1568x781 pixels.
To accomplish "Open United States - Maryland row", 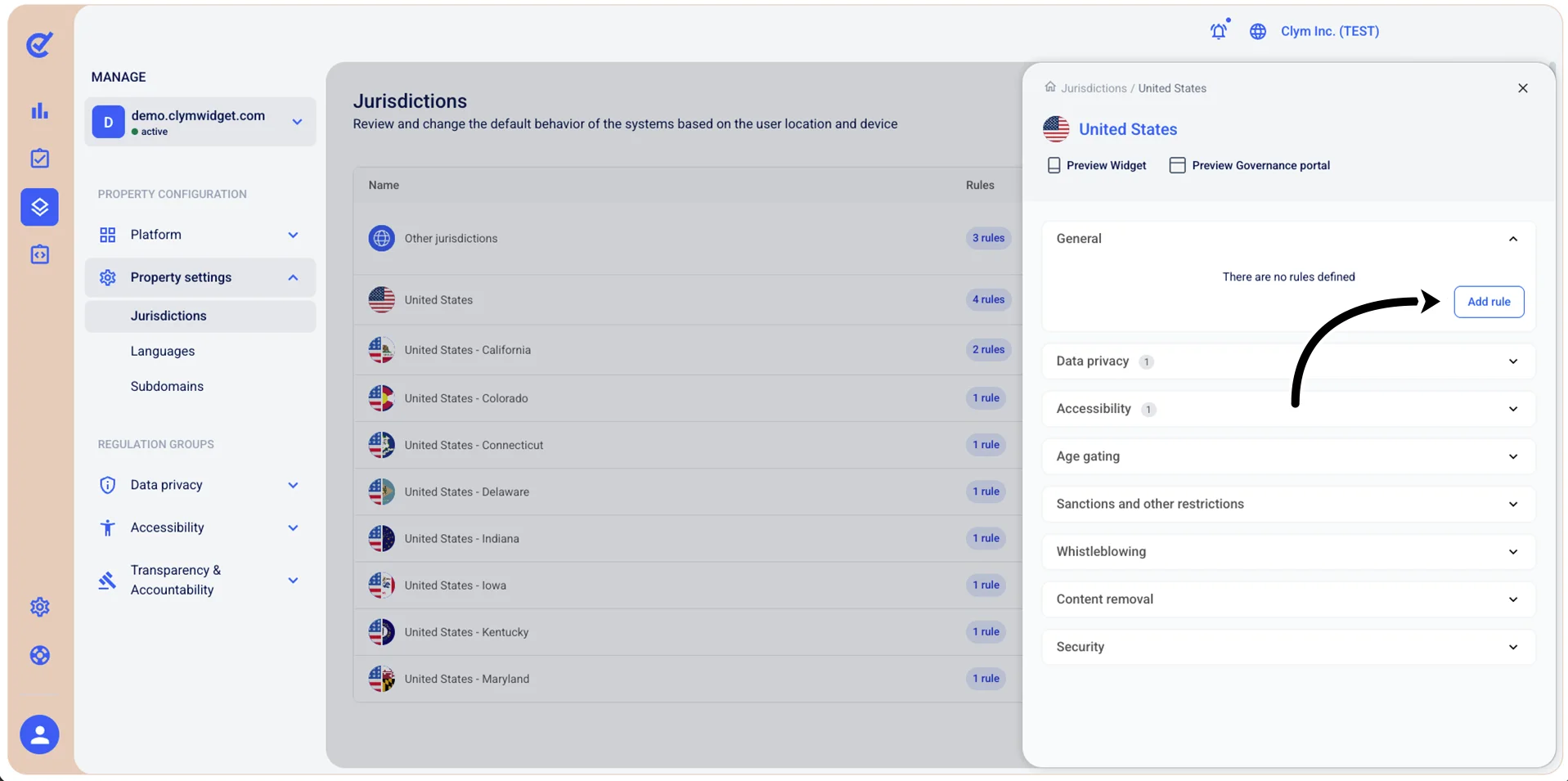I will click(688, 679).
